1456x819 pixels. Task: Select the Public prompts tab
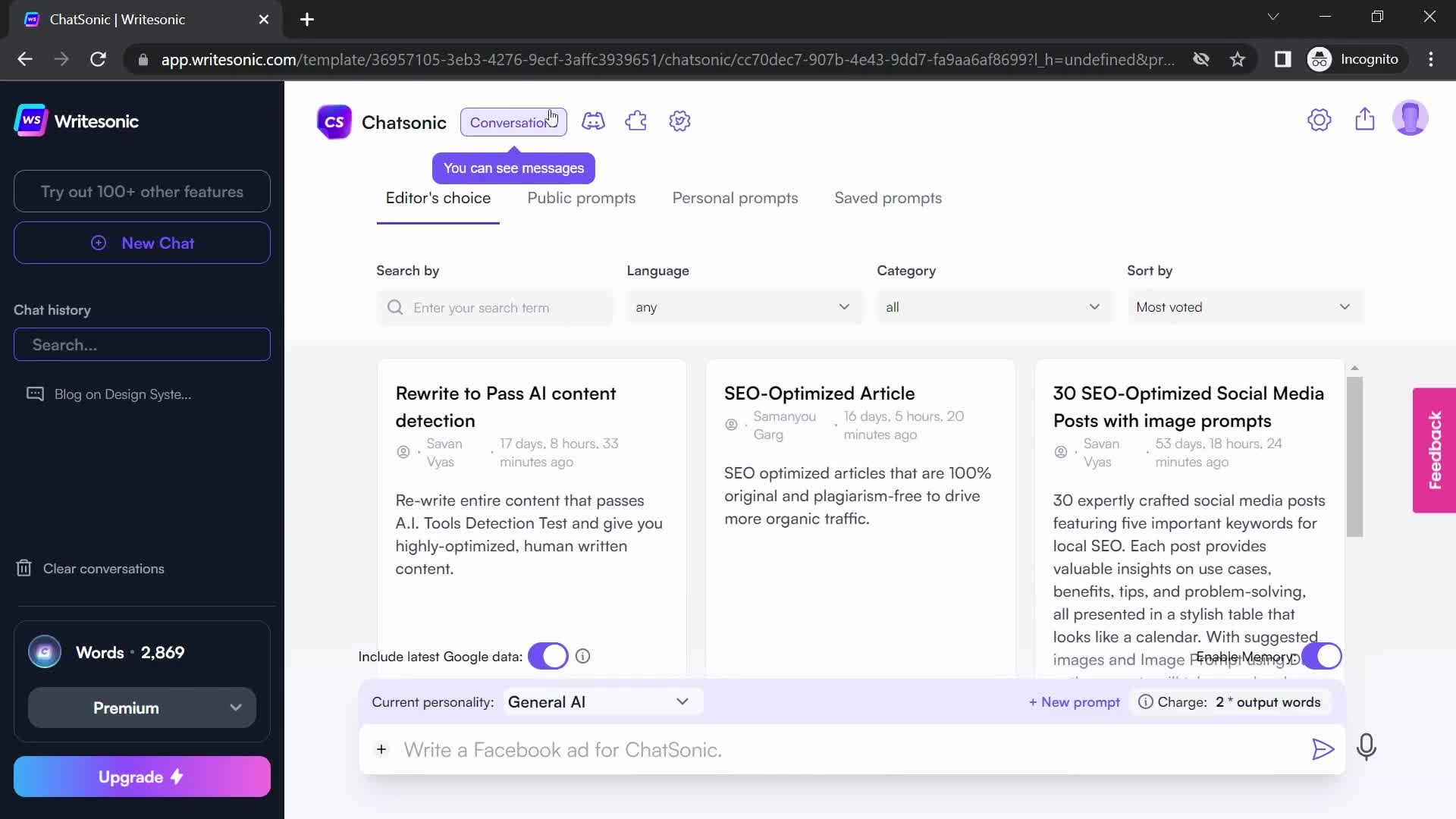[x=581, y=197]
